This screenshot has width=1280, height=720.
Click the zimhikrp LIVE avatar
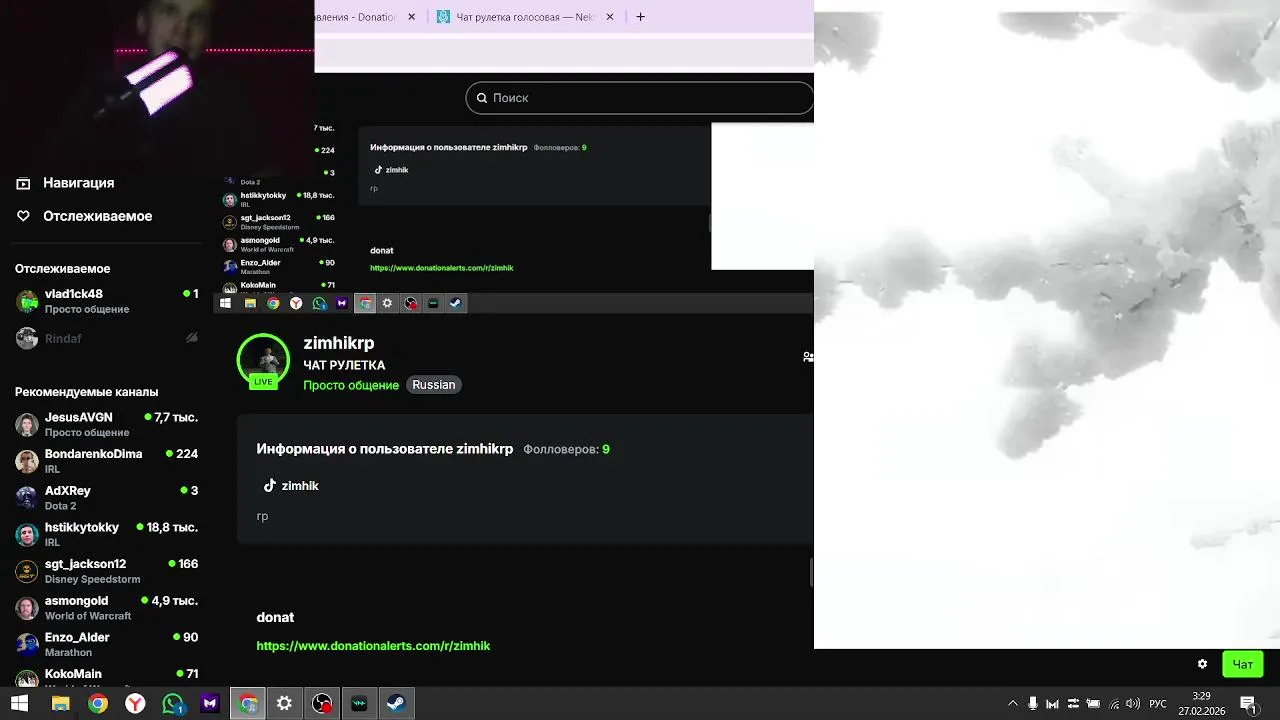point(263,360)
